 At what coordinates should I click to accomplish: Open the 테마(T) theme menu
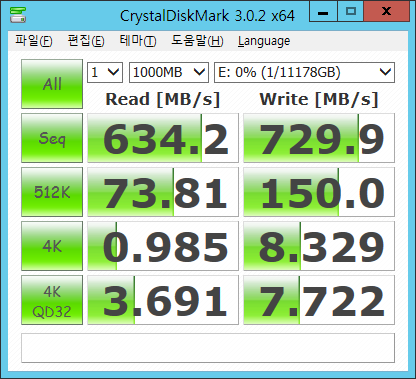tap(138, 41)
